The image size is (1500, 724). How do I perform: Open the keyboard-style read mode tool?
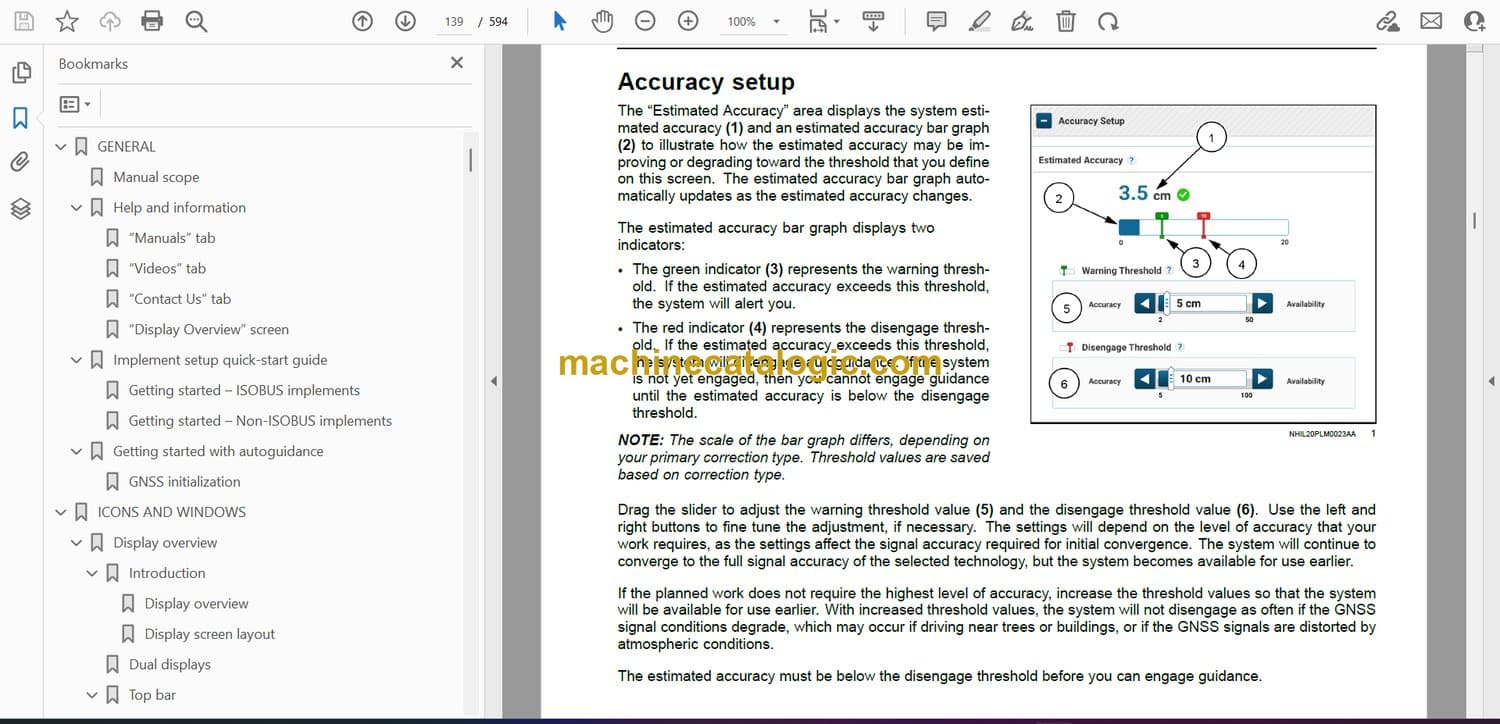pyautogui.click(x=873, y=21)
